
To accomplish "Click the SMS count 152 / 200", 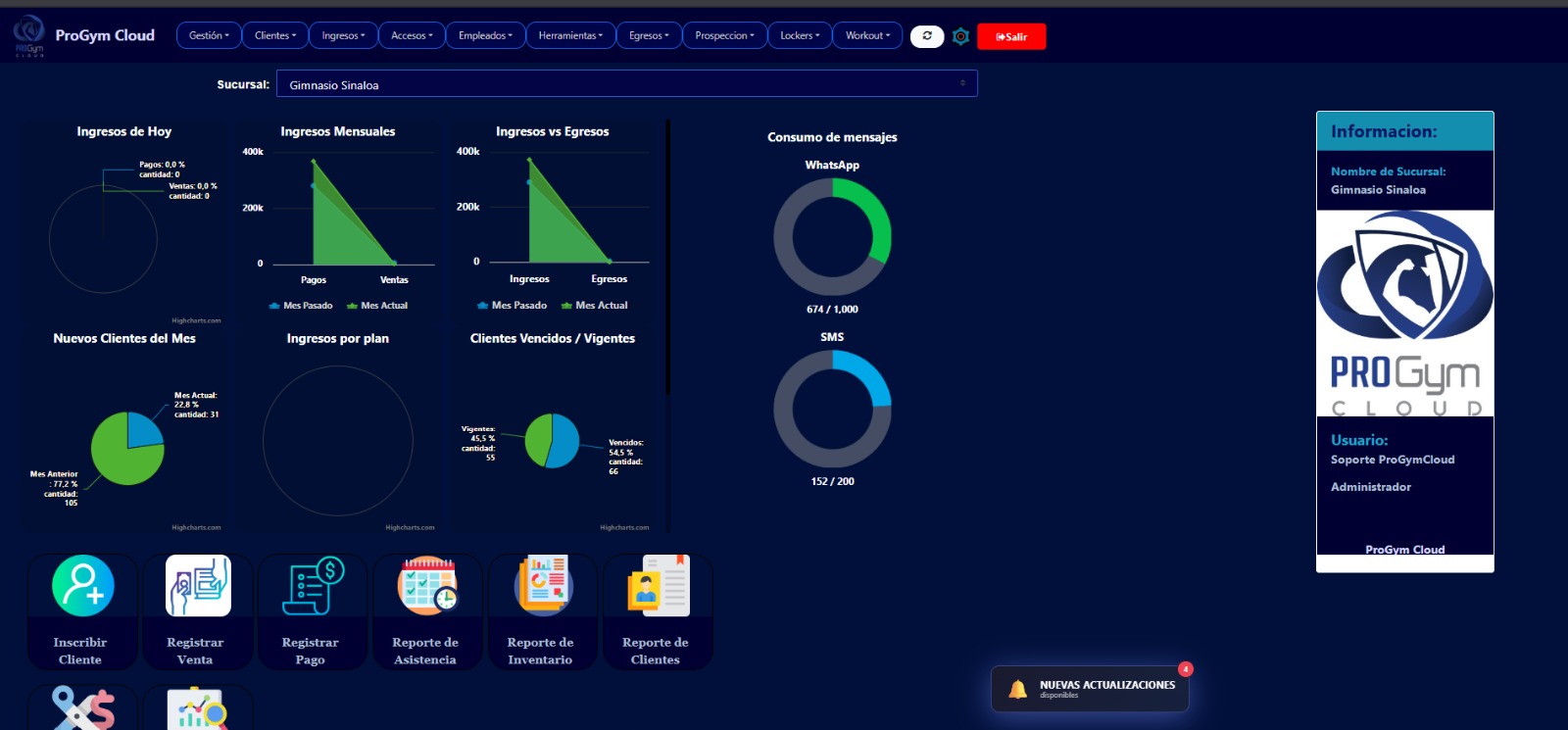I will click(x=832, y=482).
